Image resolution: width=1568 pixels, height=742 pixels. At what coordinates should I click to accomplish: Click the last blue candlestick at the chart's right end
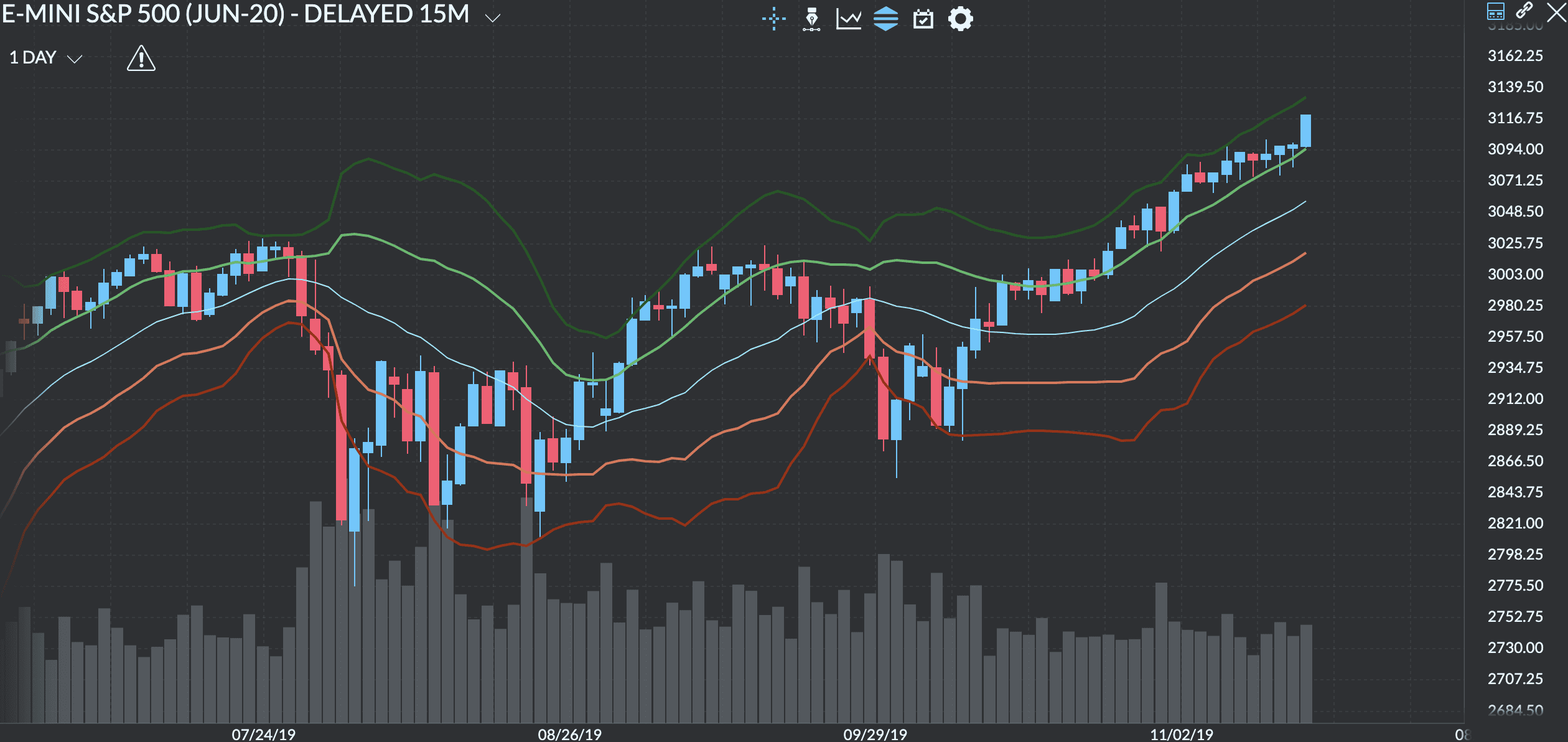click(1305, 131)
